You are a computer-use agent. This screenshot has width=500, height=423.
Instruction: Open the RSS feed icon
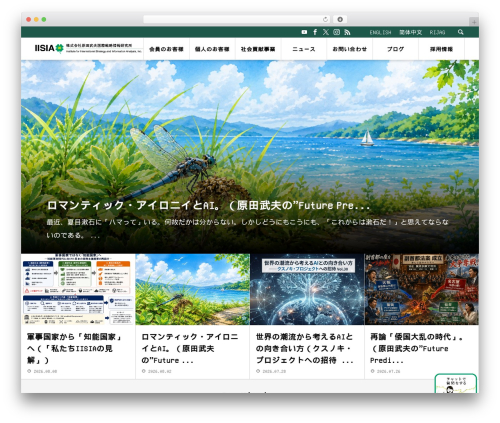click(347, 32)
